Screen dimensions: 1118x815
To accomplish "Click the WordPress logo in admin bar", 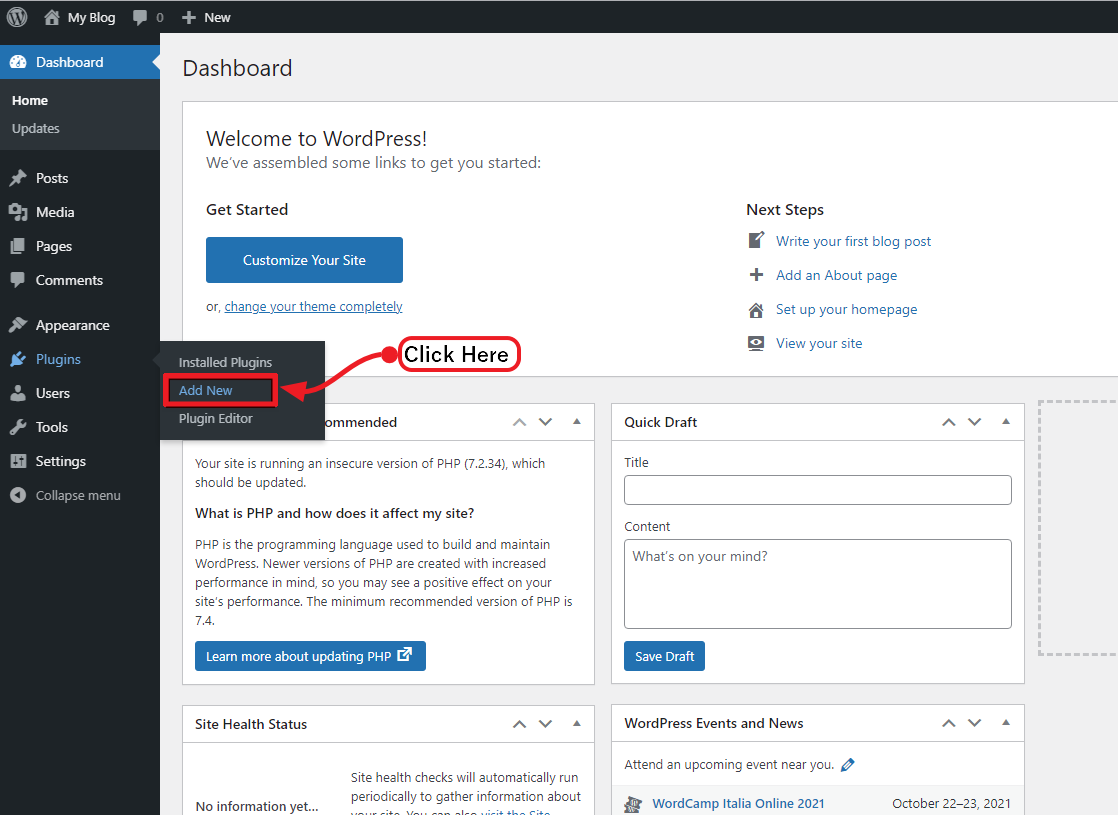I will [x=17, y=17].
